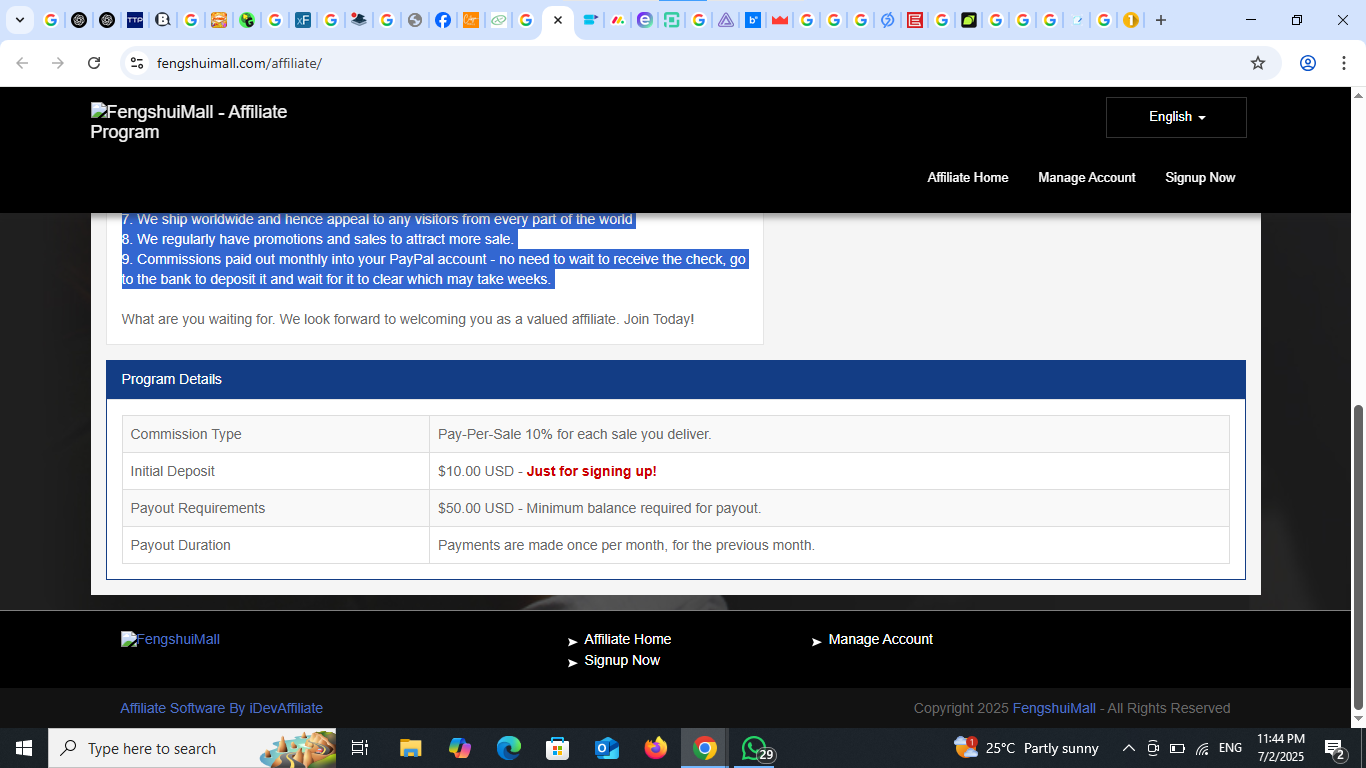Viewport: 1366px width, 768px height.
Task: Click the scrollbar up arrow
Action: click(x=1358, y=95)
